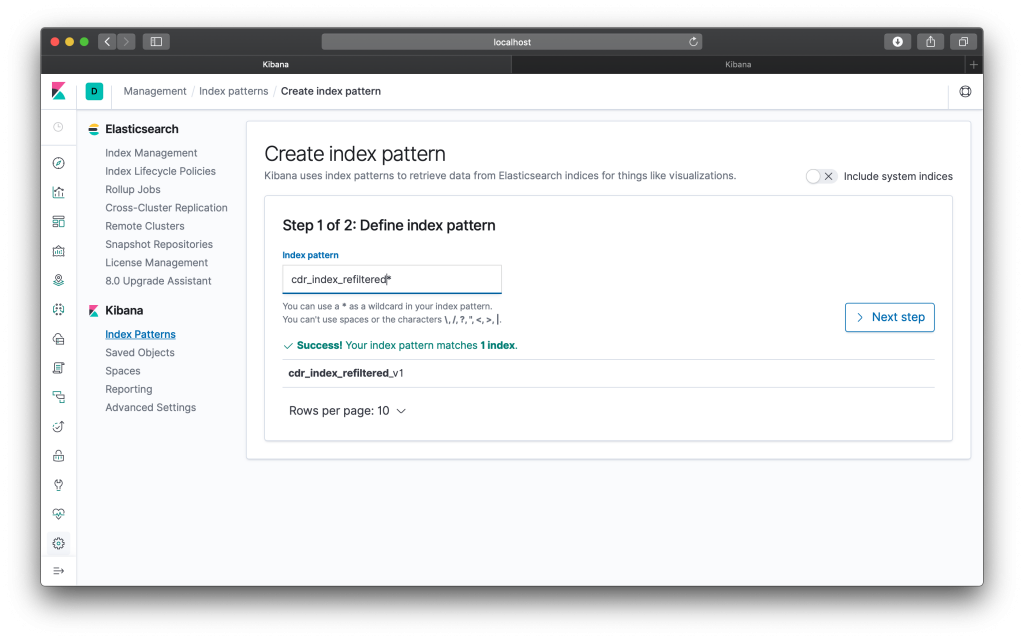Screen dimensions: 1024x640
Task: Open Discover compass icon in sidebar
Action: click(x=59, y=163)
